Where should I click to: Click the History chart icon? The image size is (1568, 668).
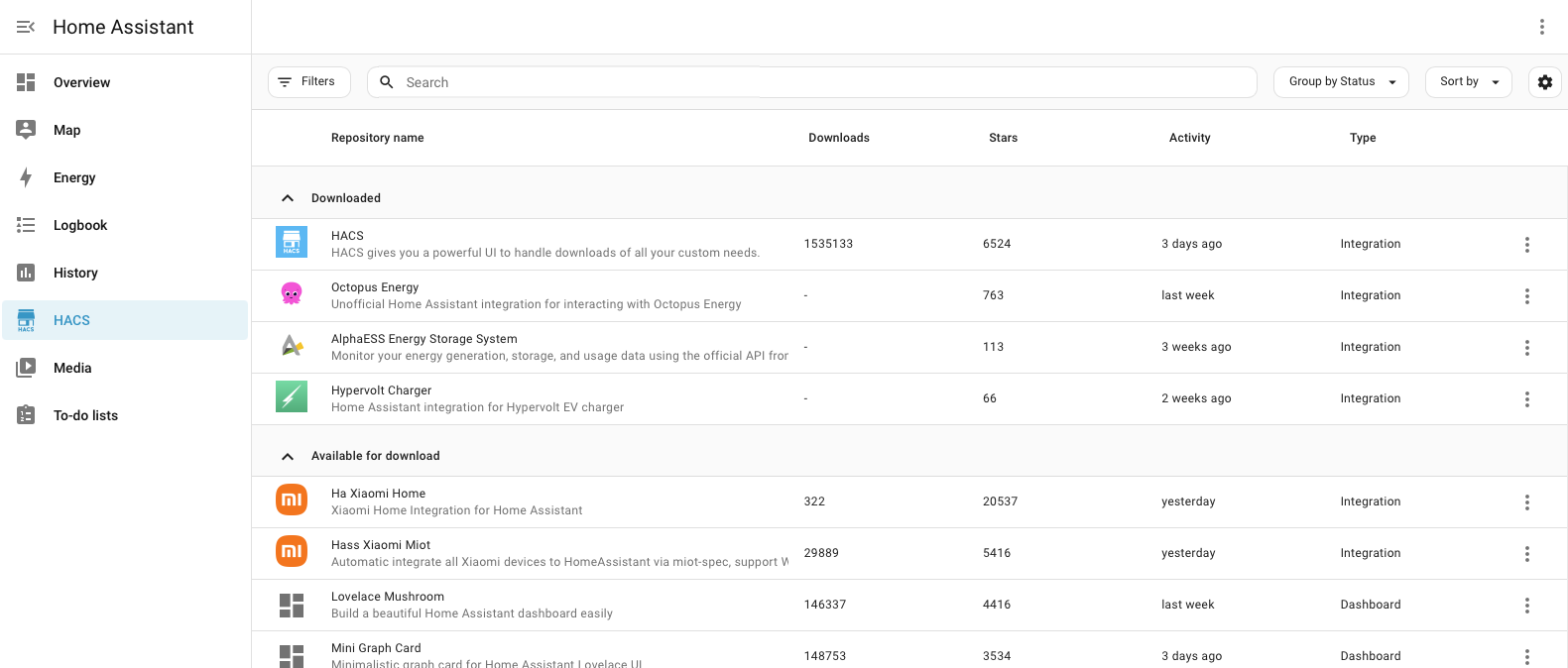(26, 273)
